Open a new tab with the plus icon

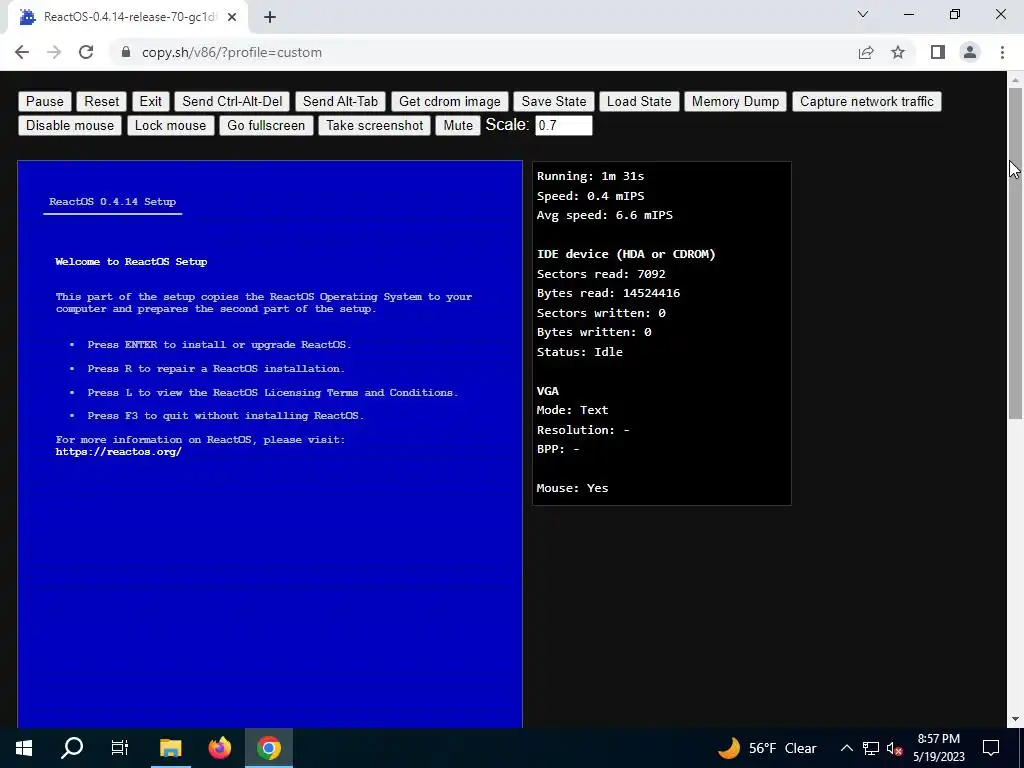tap(270, 17)
